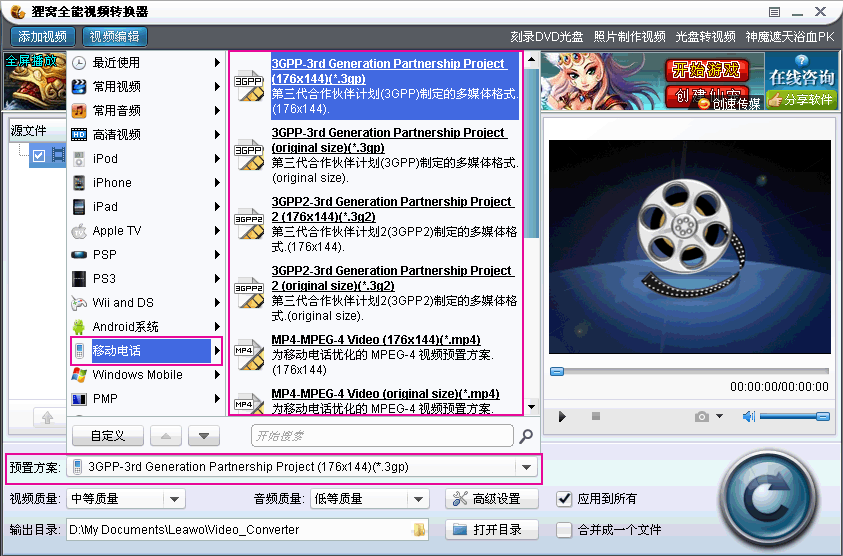This screenshot has width=843, height=556.
Task: Click the 在线咨询 online help button
Action: point(801,72)
